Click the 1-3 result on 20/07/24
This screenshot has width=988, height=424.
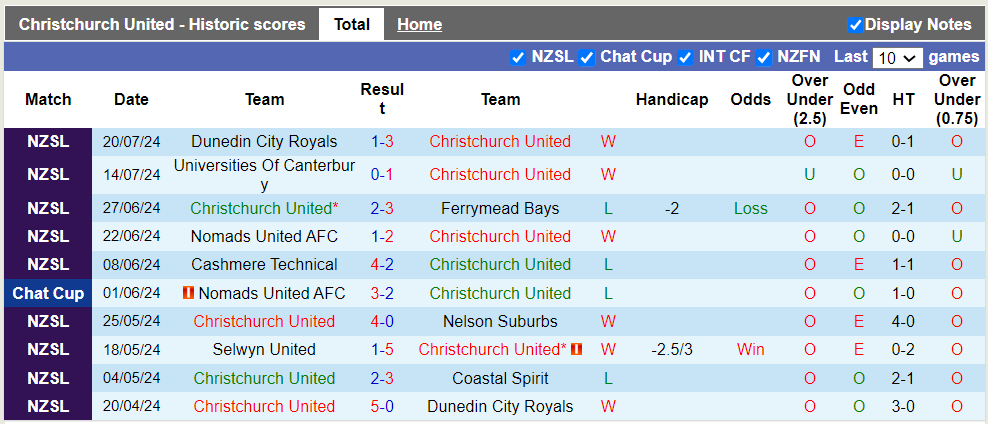click(x=382, y=141)
